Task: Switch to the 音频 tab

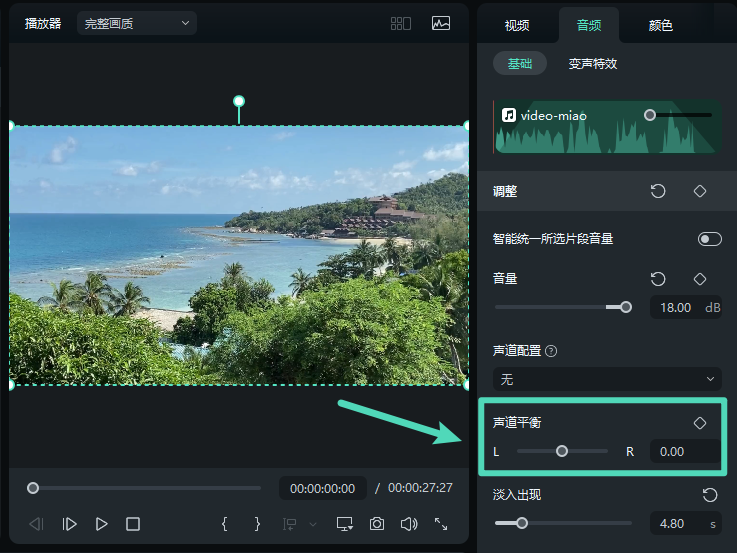Action: tap(588, 25)
